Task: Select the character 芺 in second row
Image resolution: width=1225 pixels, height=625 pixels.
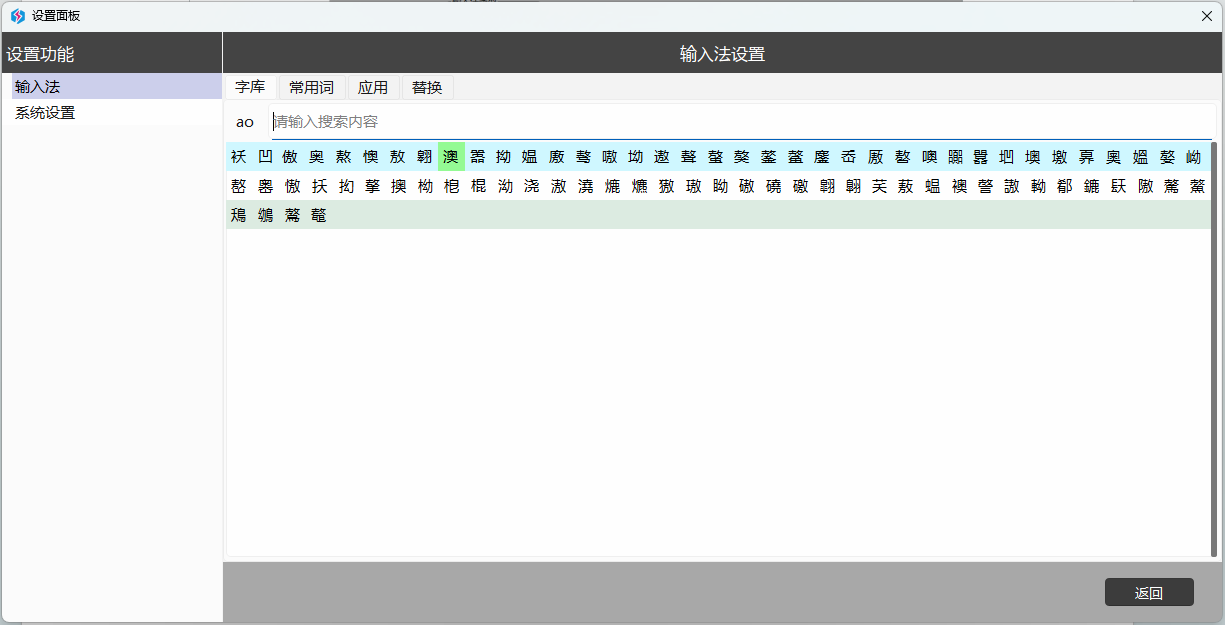Action: click(x=879, y=186)
